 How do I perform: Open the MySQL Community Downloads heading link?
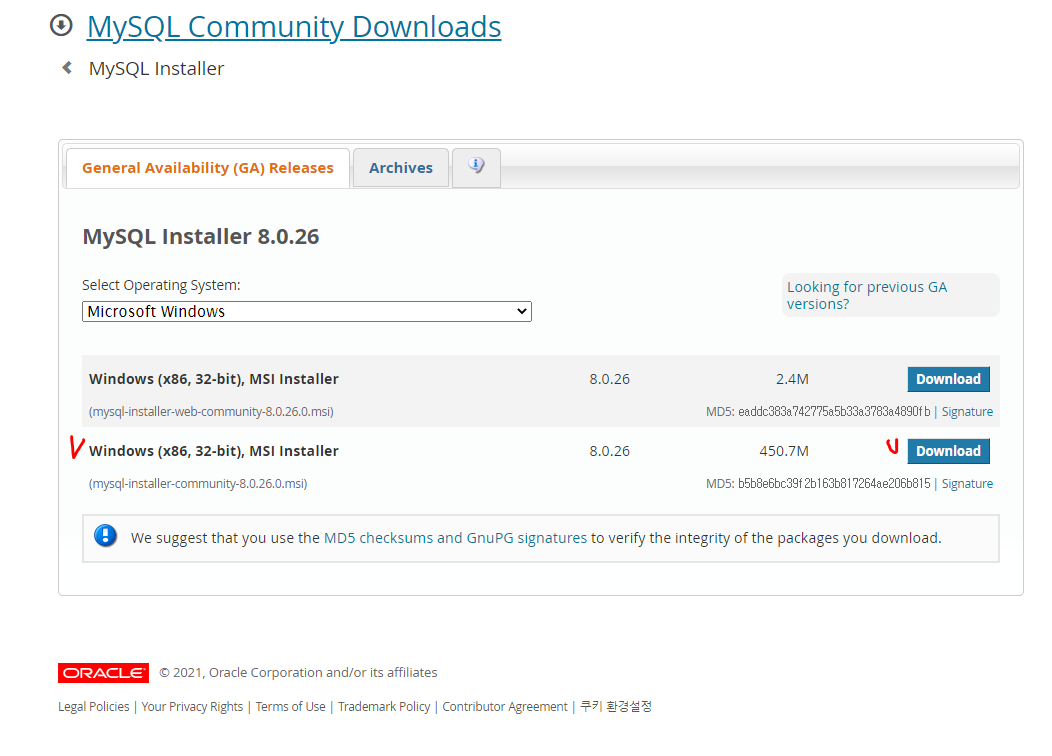pyautogui.click(x=294, y=27)
